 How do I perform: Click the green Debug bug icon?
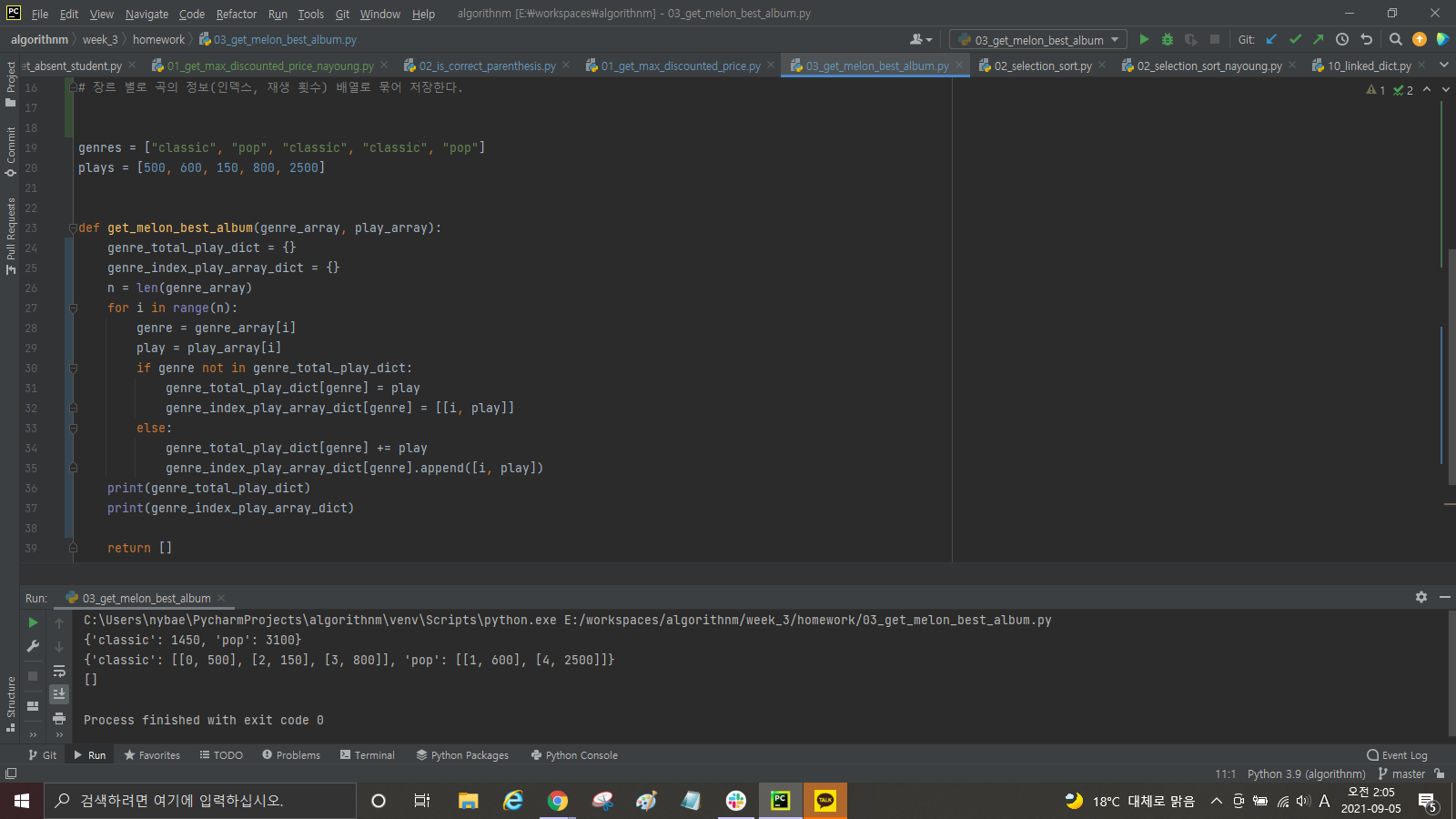click(1168, 39)
